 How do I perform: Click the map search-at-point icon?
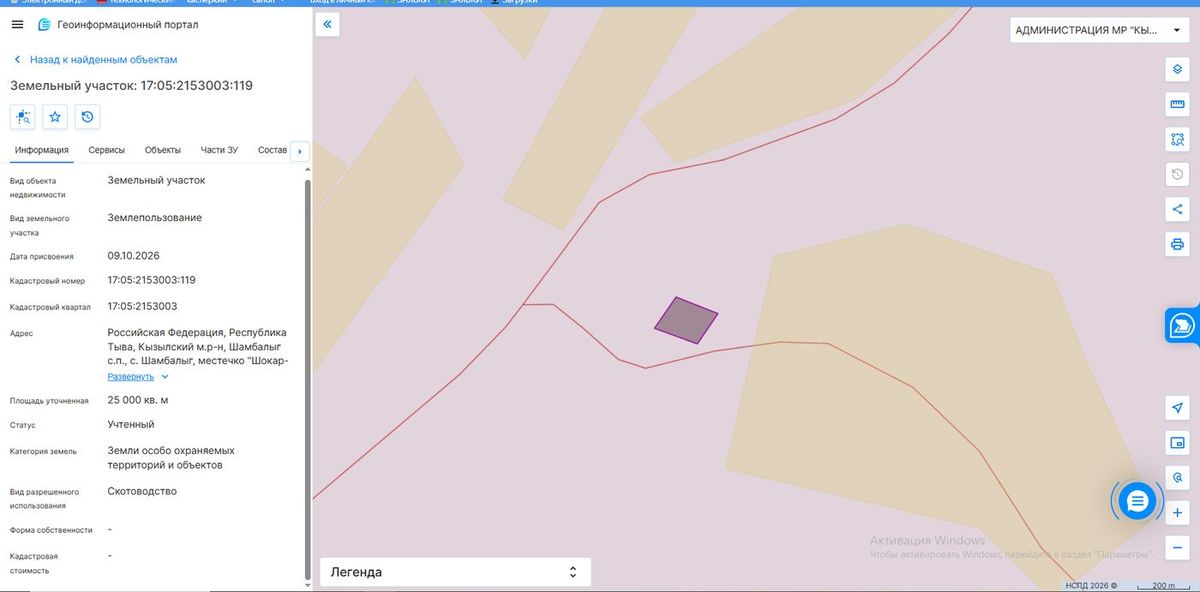[1177, 478]
